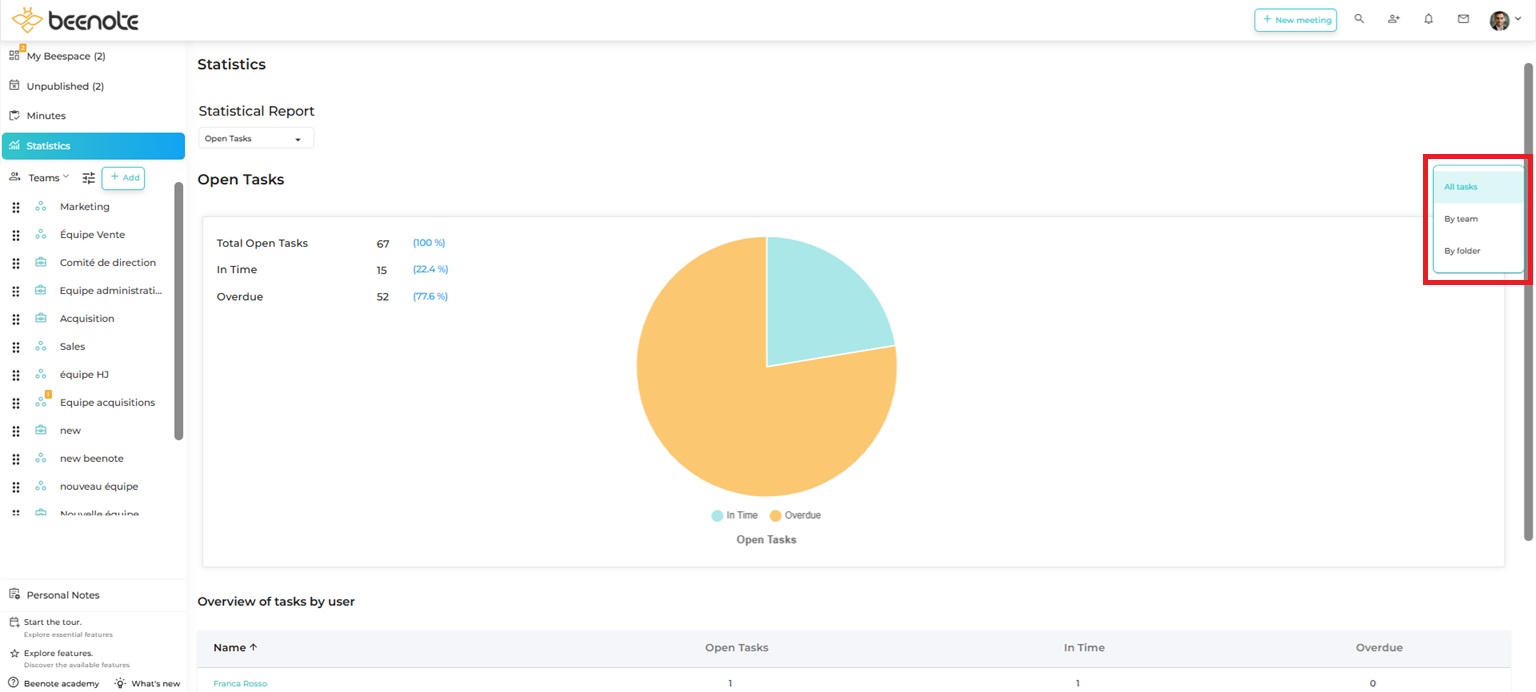Viewport: 1536px width, 692px height.
Task: Click the Teams filter settings icon
Action: pyautogui.click(x=88, y=177)
